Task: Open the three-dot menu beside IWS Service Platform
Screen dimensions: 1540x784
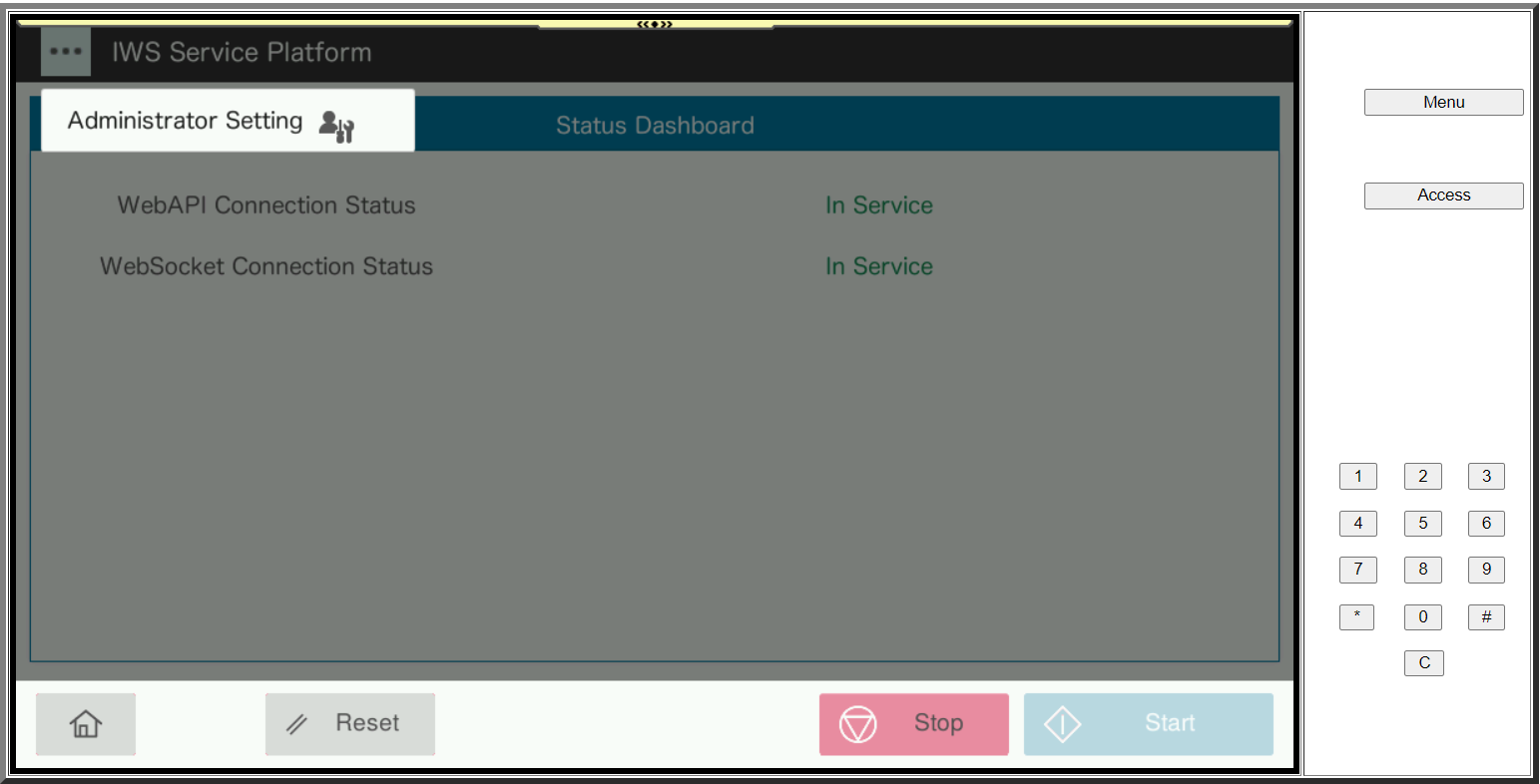Action: pyautogui.click(x=66, y=52)
